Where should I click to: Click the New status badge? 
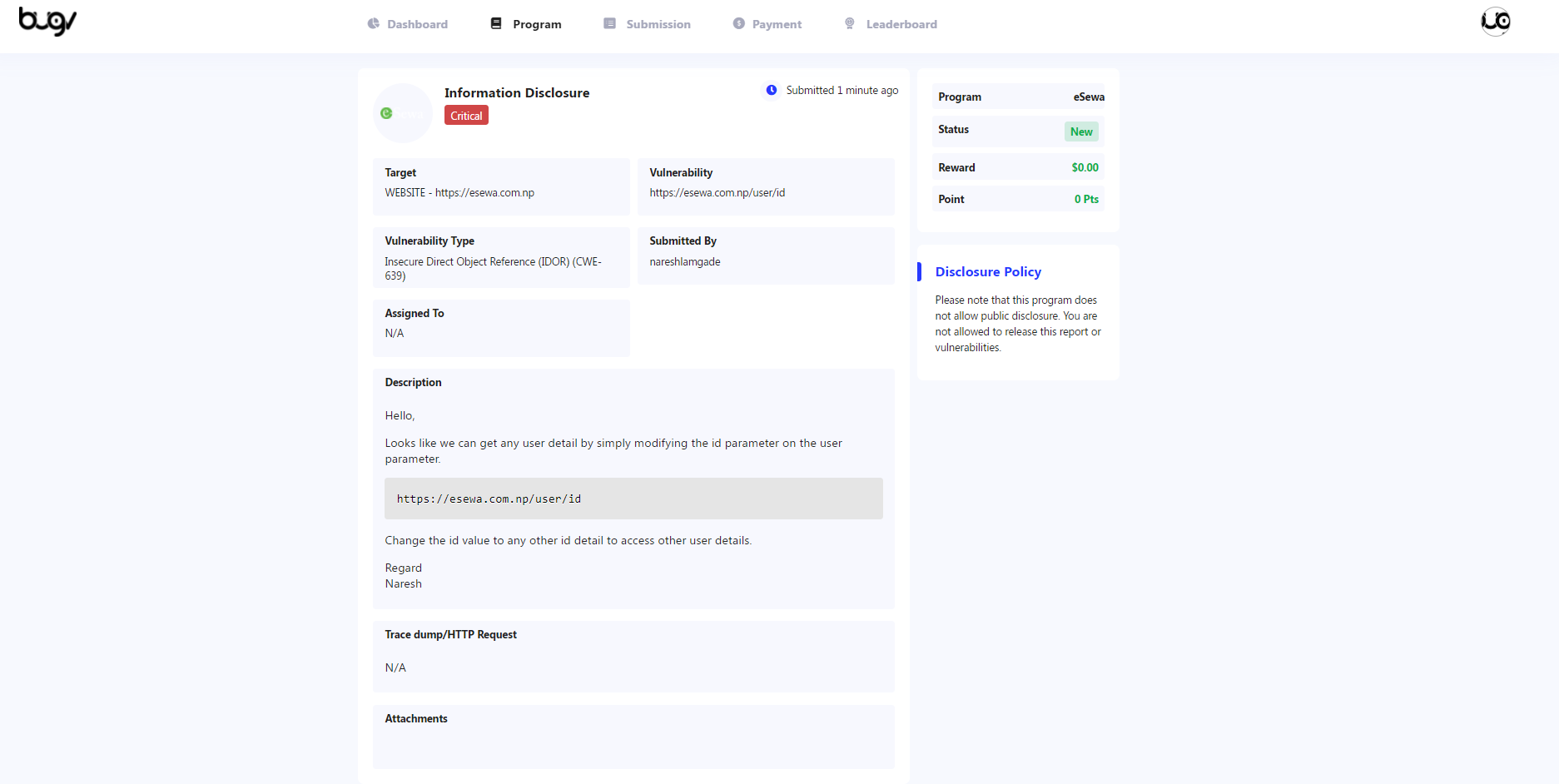tap(1081, 131)
